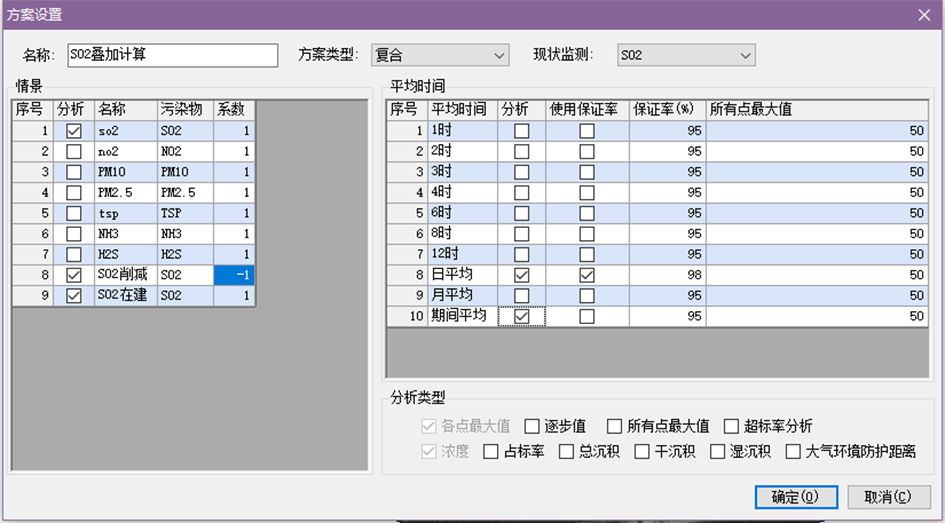Uncheck the 日平均 analysis checkbox

pyautogui.click(x=521, y=275)
